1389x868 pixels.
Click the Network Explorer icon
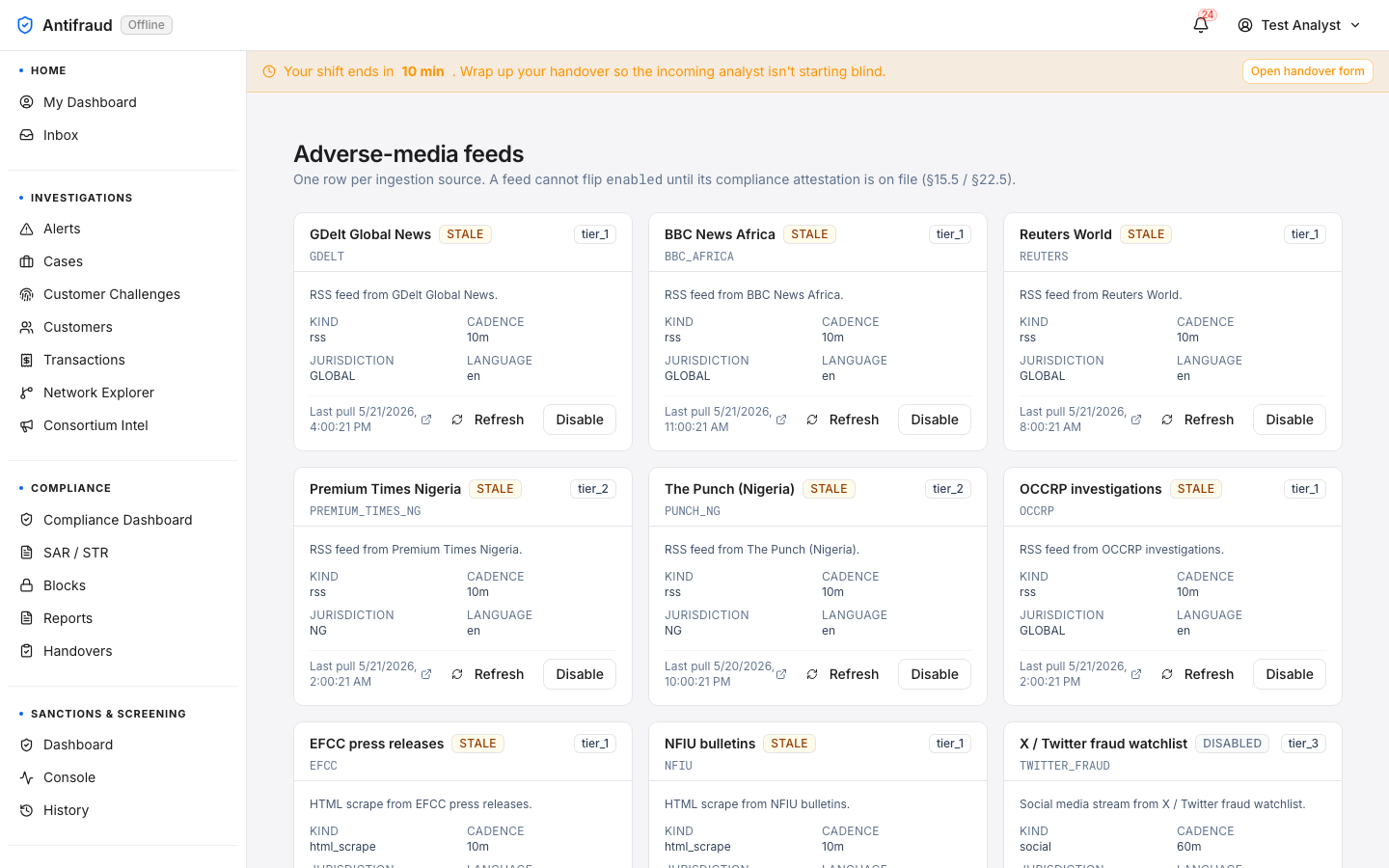click(27, 393)
